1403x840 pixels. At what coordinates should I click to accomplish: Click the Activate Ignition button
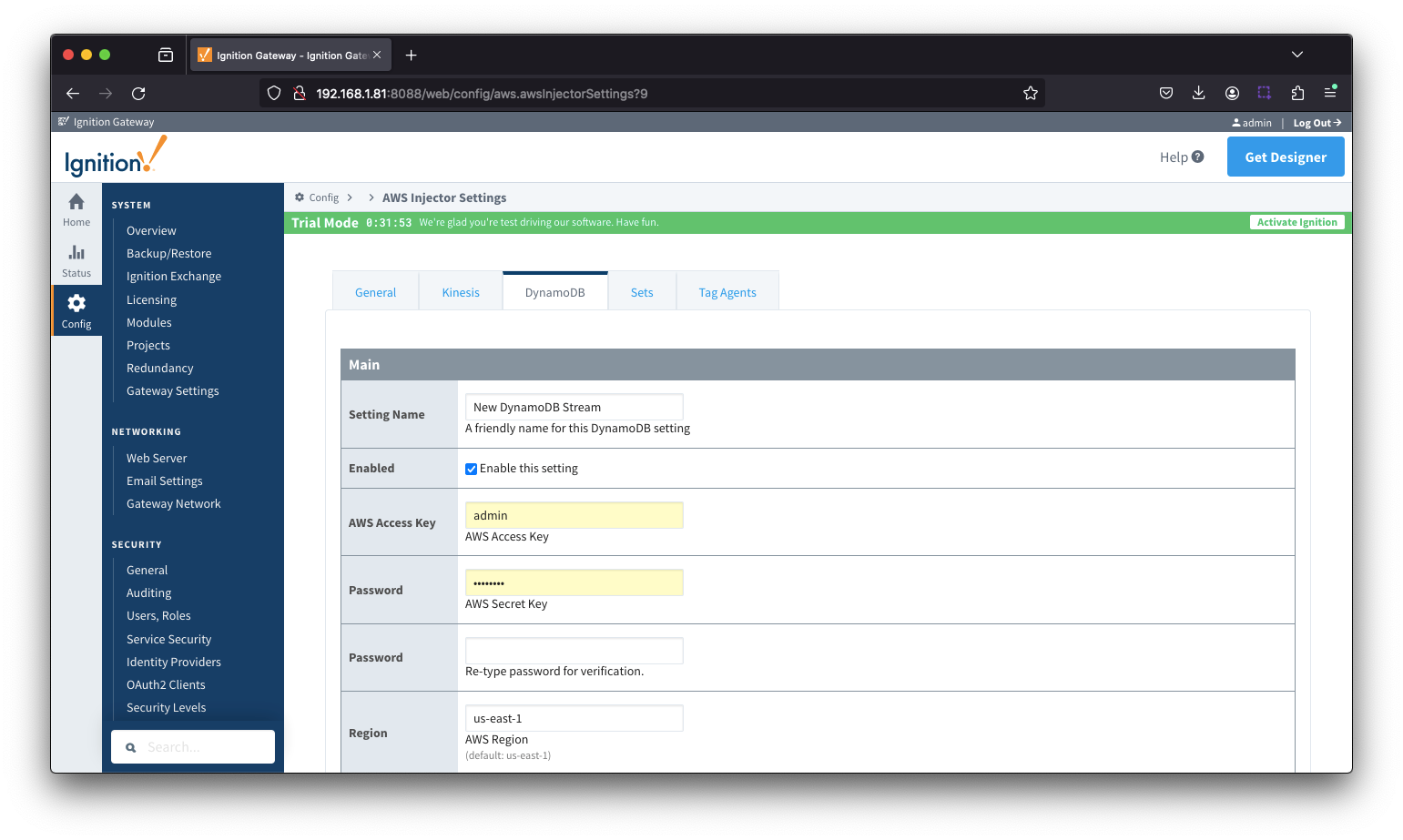coord(1296,222)
